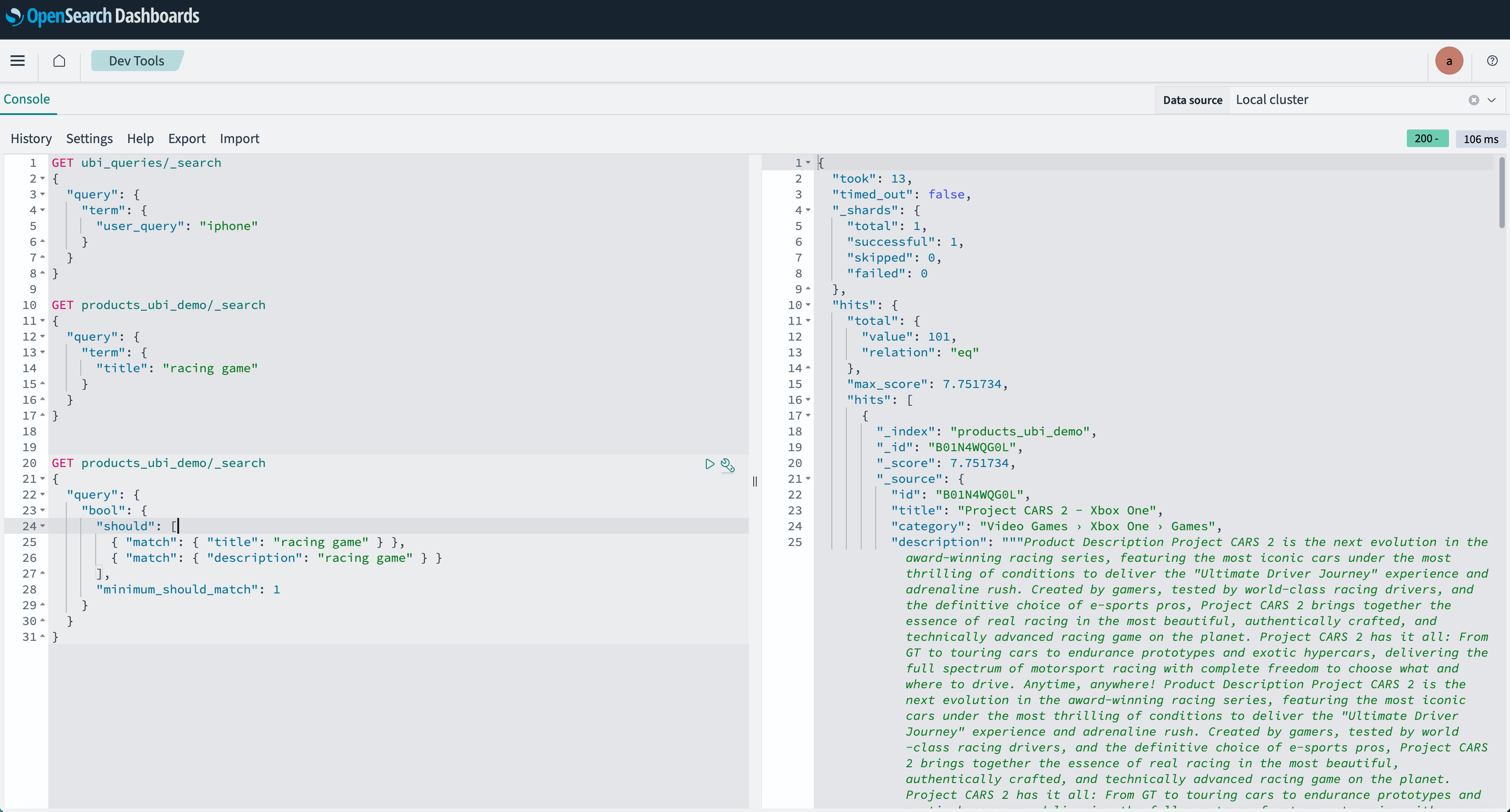Run the current request with play icon
This screenshot has width=1510, height=812.
click(709, 464)
